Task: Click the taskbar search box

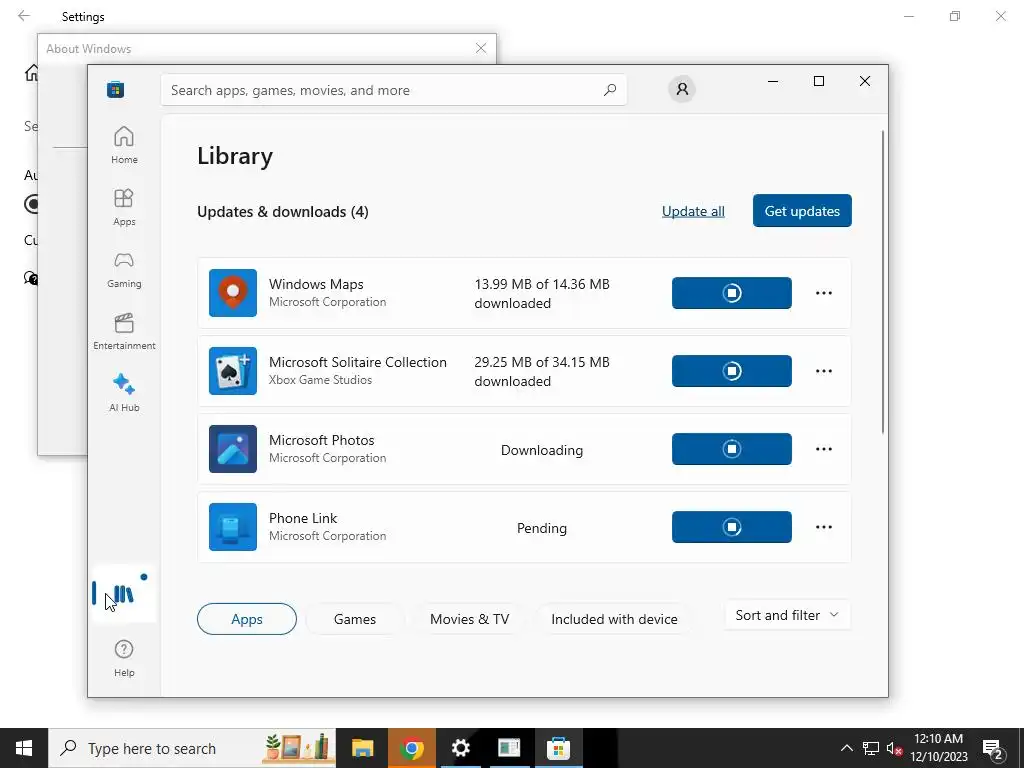Action: tap(192, 748)
